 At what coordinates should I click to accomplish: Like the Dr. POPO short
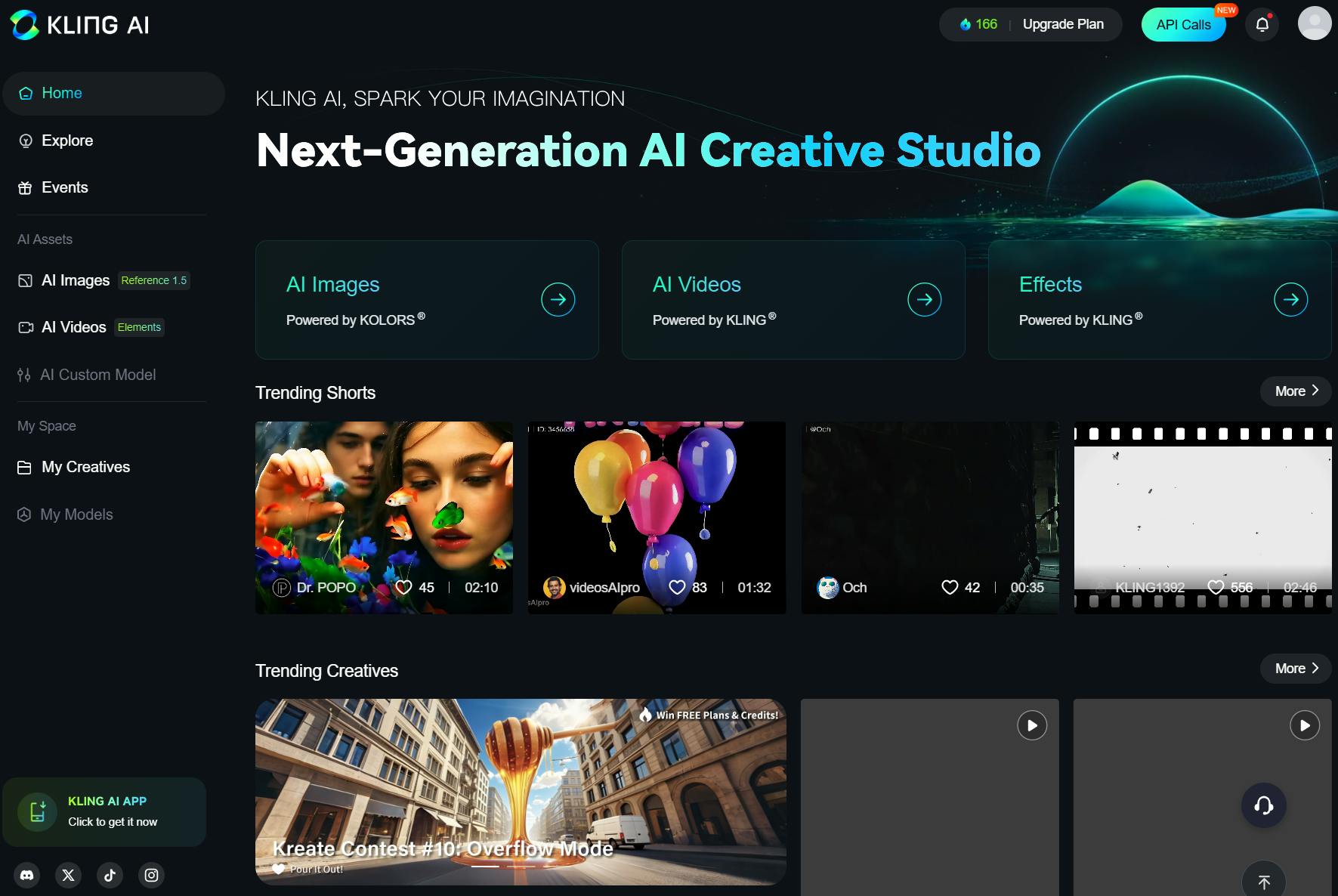tap(404, 587)
